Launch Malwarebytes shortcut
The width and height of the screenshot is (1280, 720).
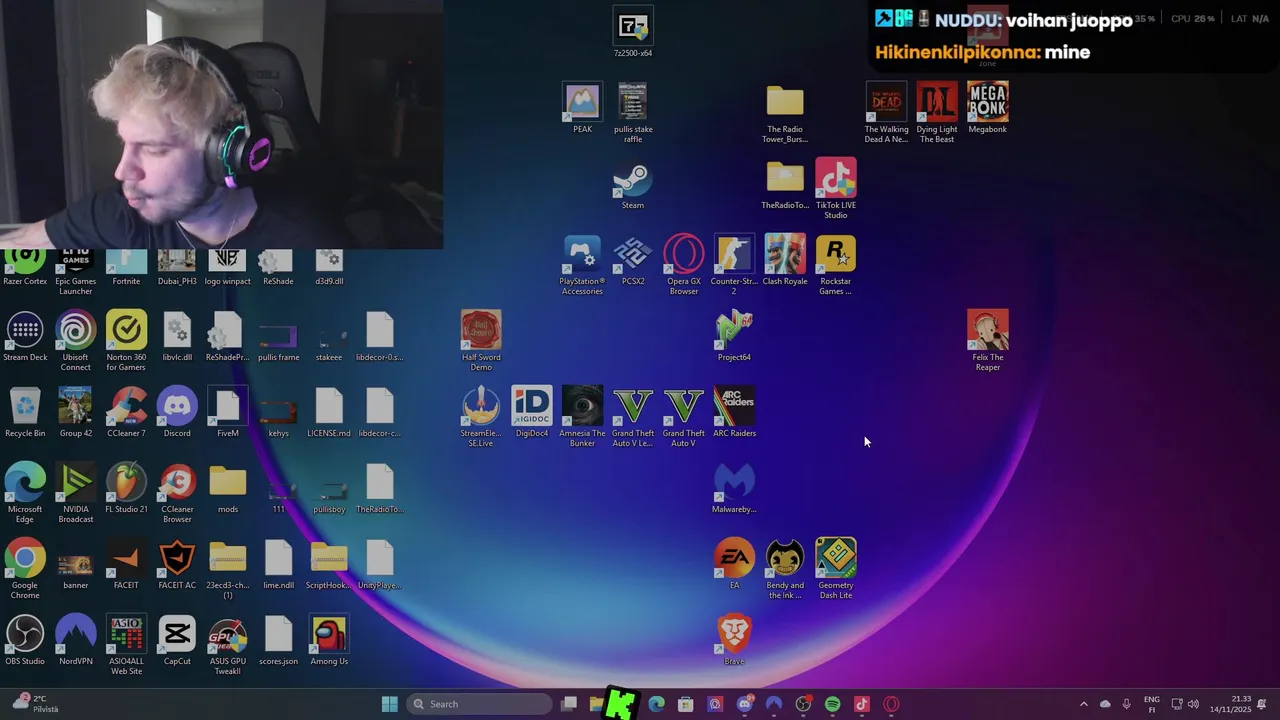coord(734,488)
